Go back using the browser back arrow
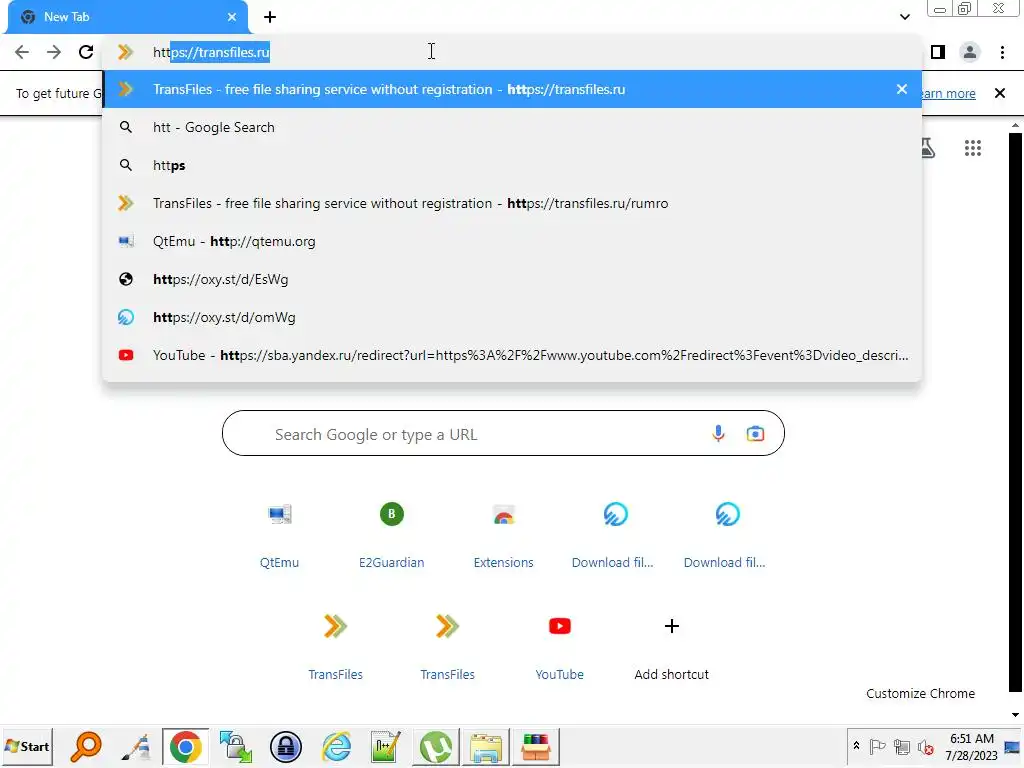Screen dimensions: 1024x768 pyautogui.click(x=22, y=52)
